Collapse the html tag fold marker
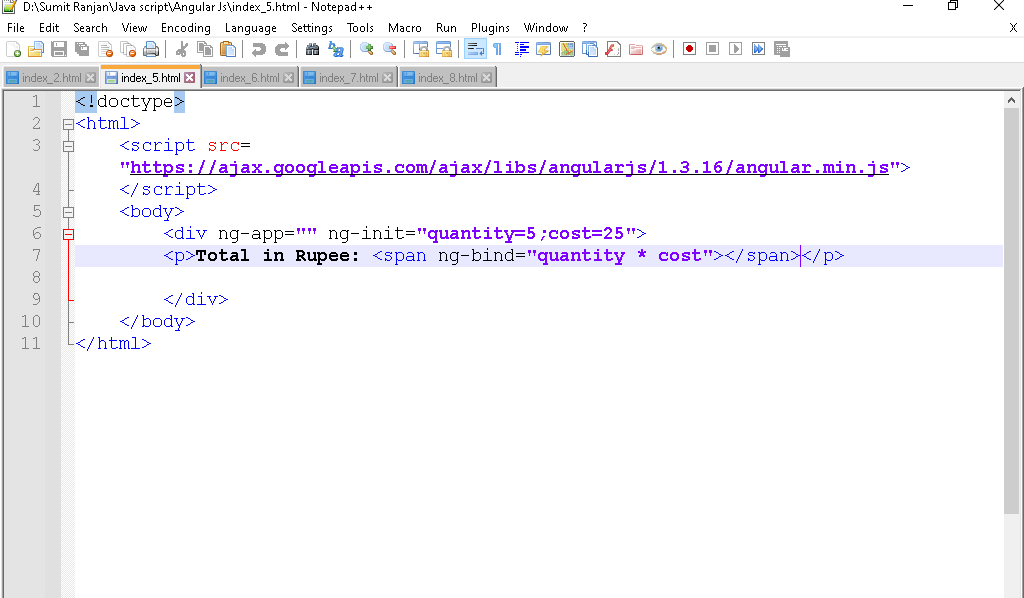The height and width of the screenshot is (598, 1024). click(68, 124)
